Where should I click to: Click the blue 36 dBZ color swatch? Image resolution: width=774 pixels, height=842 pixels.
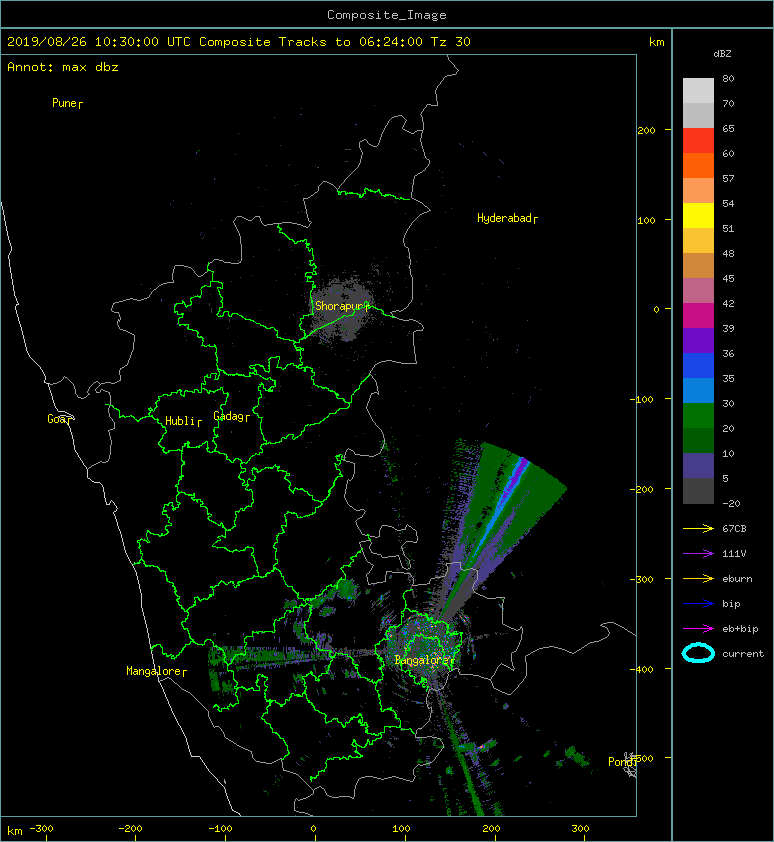pyautogui.click(x=698, y=365)
